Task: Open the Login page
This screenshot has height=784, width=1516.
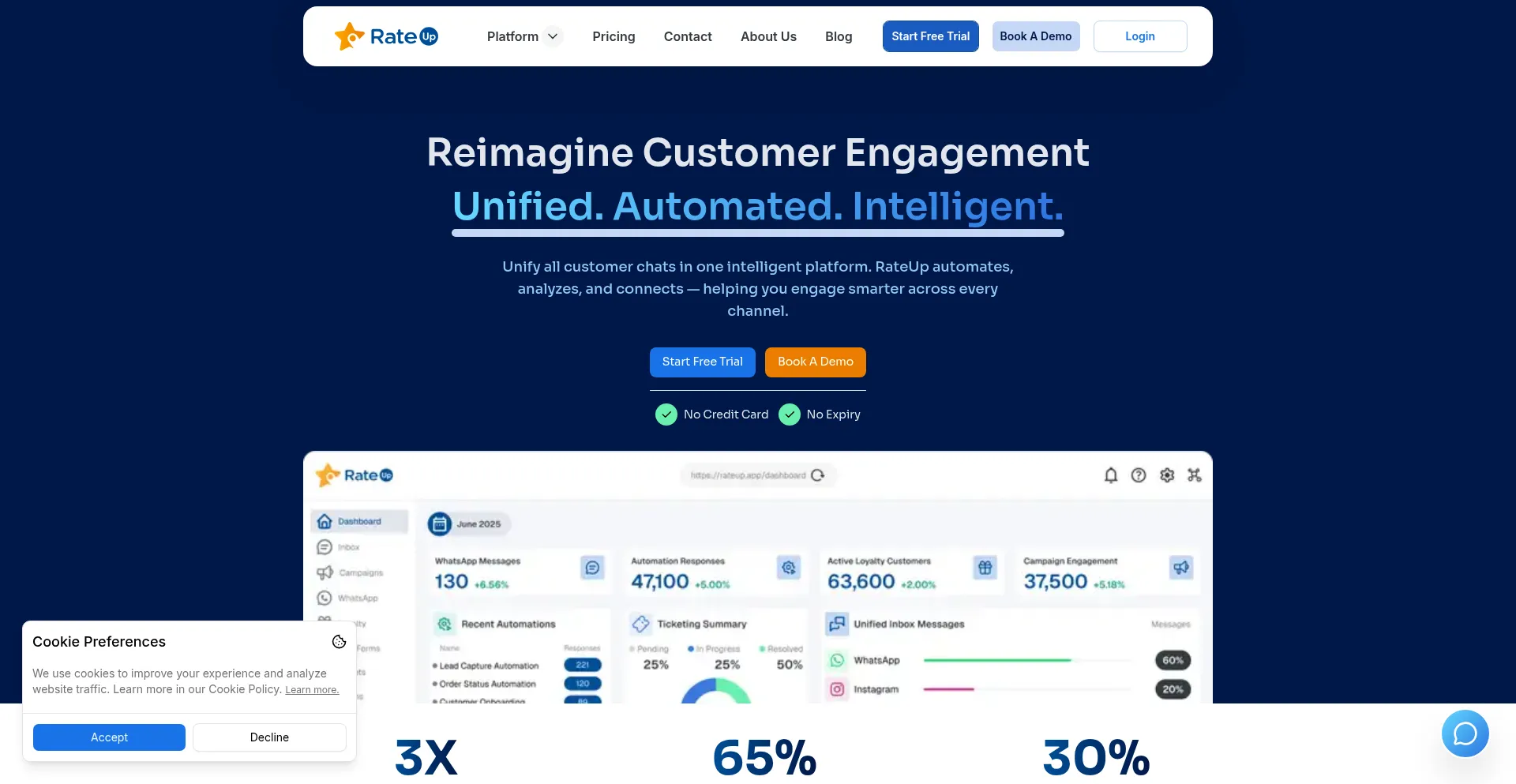Action: tap(1140, 36)
